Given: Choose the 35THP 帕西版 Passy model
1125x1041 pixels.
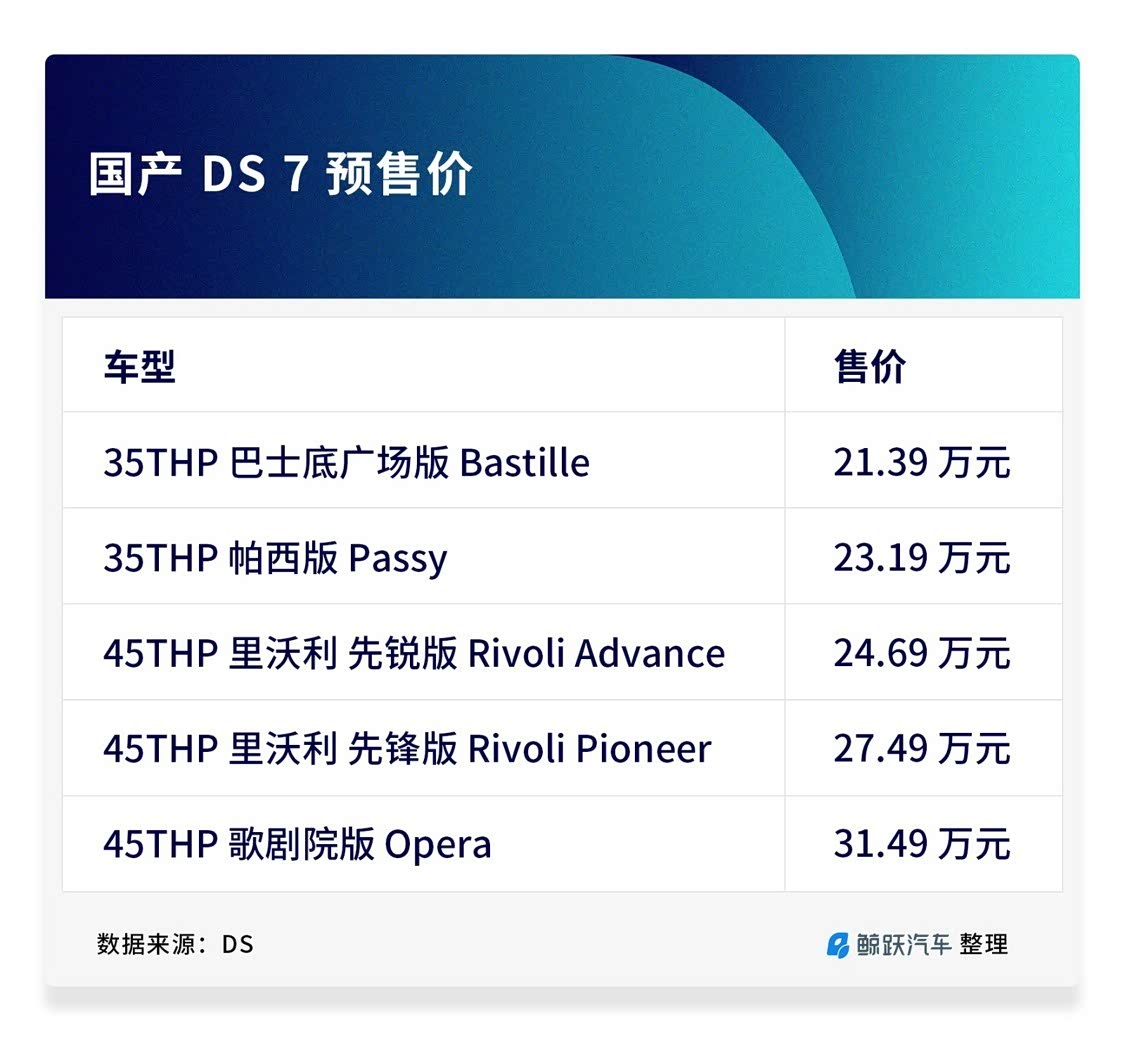Looking at the screenshot, I should [275, 558].
